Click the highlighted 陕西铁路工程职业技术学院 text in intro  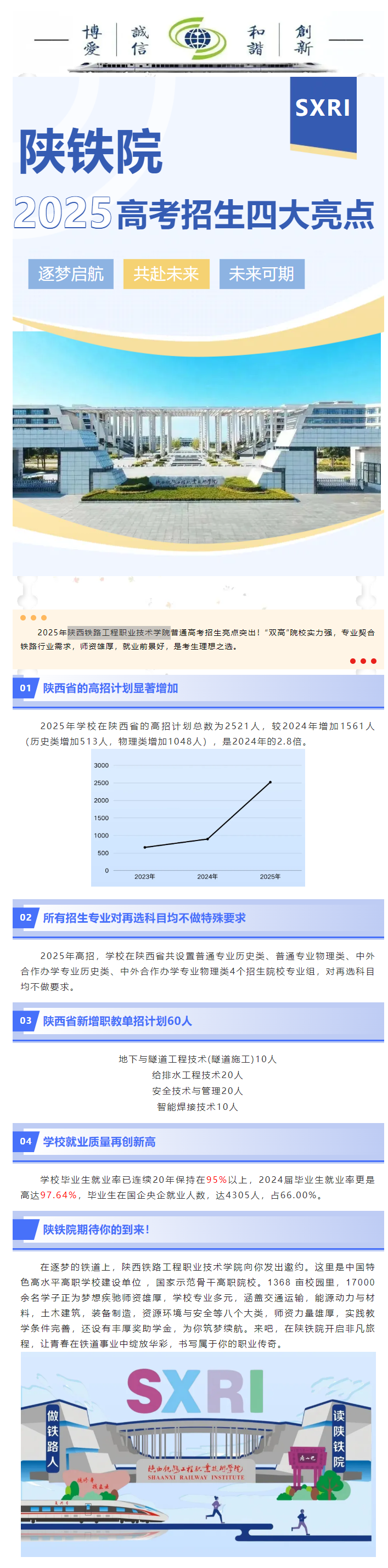119,633
